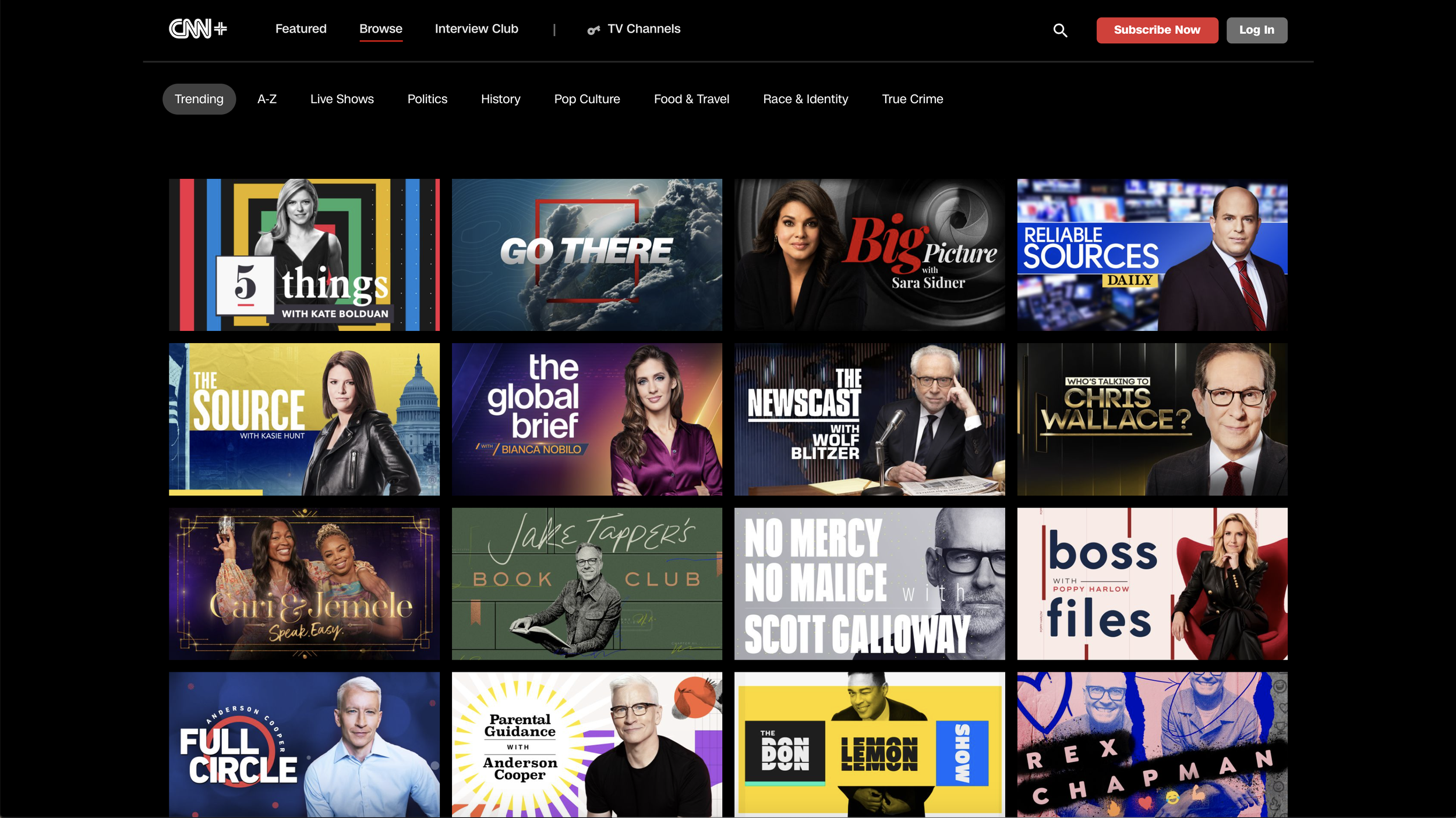Select the Trending category pill
The width and height of the screenshot is (1456, 818).
point(199,99)
